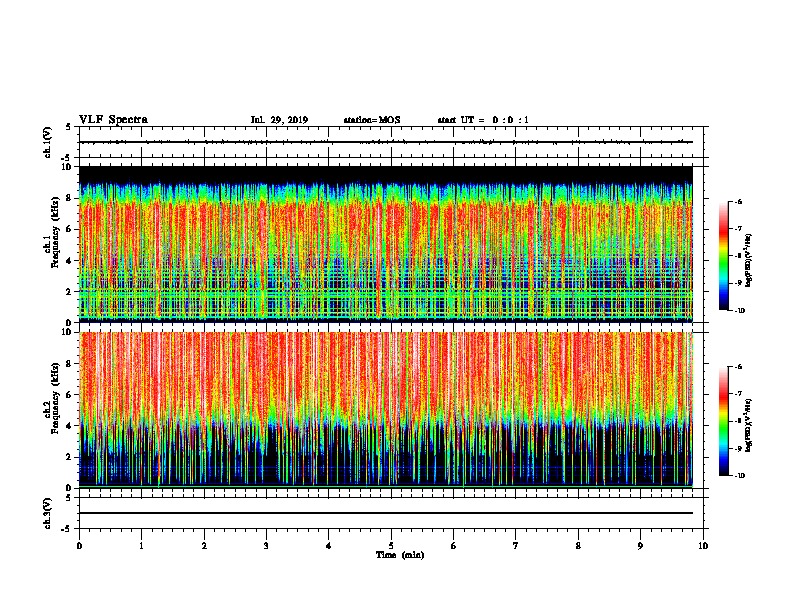Click the "station=MOS" header label
Screen dimensions: 792x612
point(372,120)
